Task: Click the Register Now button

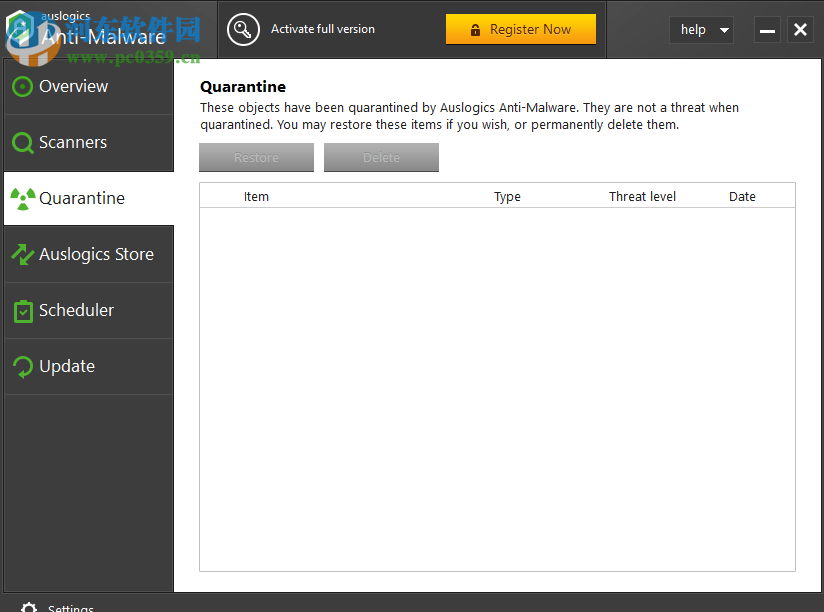Action: point(521,29)
